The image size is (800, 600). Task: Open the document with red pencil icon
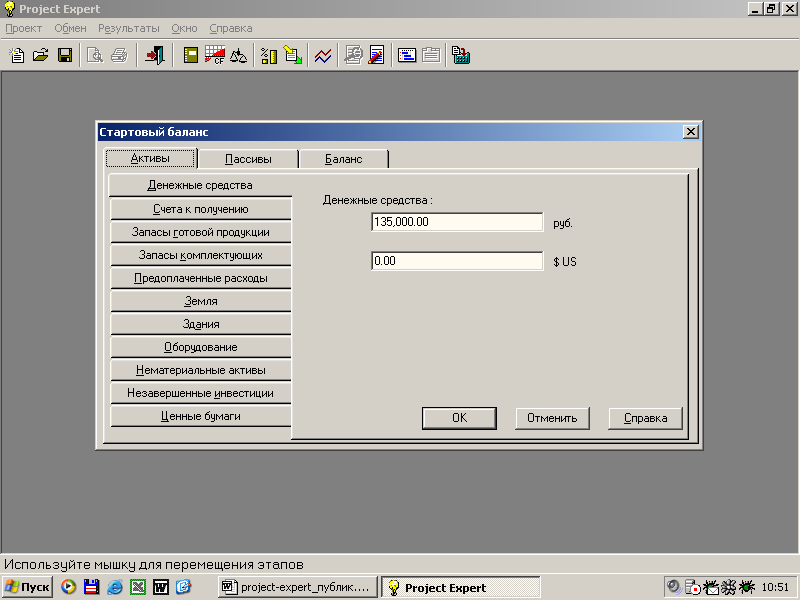click(377, 55)
